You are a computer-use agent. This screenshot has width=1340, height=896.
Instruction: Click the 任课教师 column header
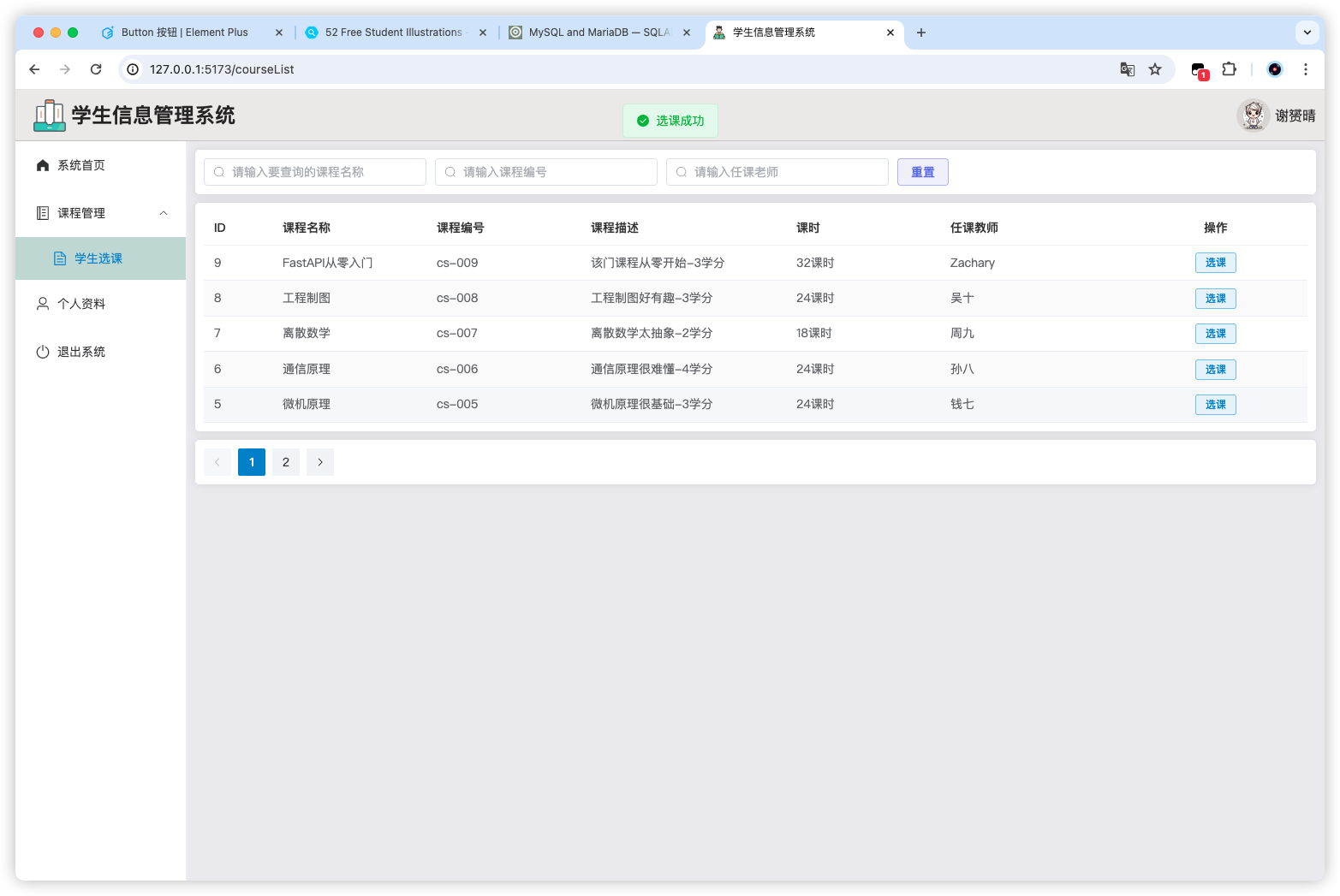[x=974, y=228]
